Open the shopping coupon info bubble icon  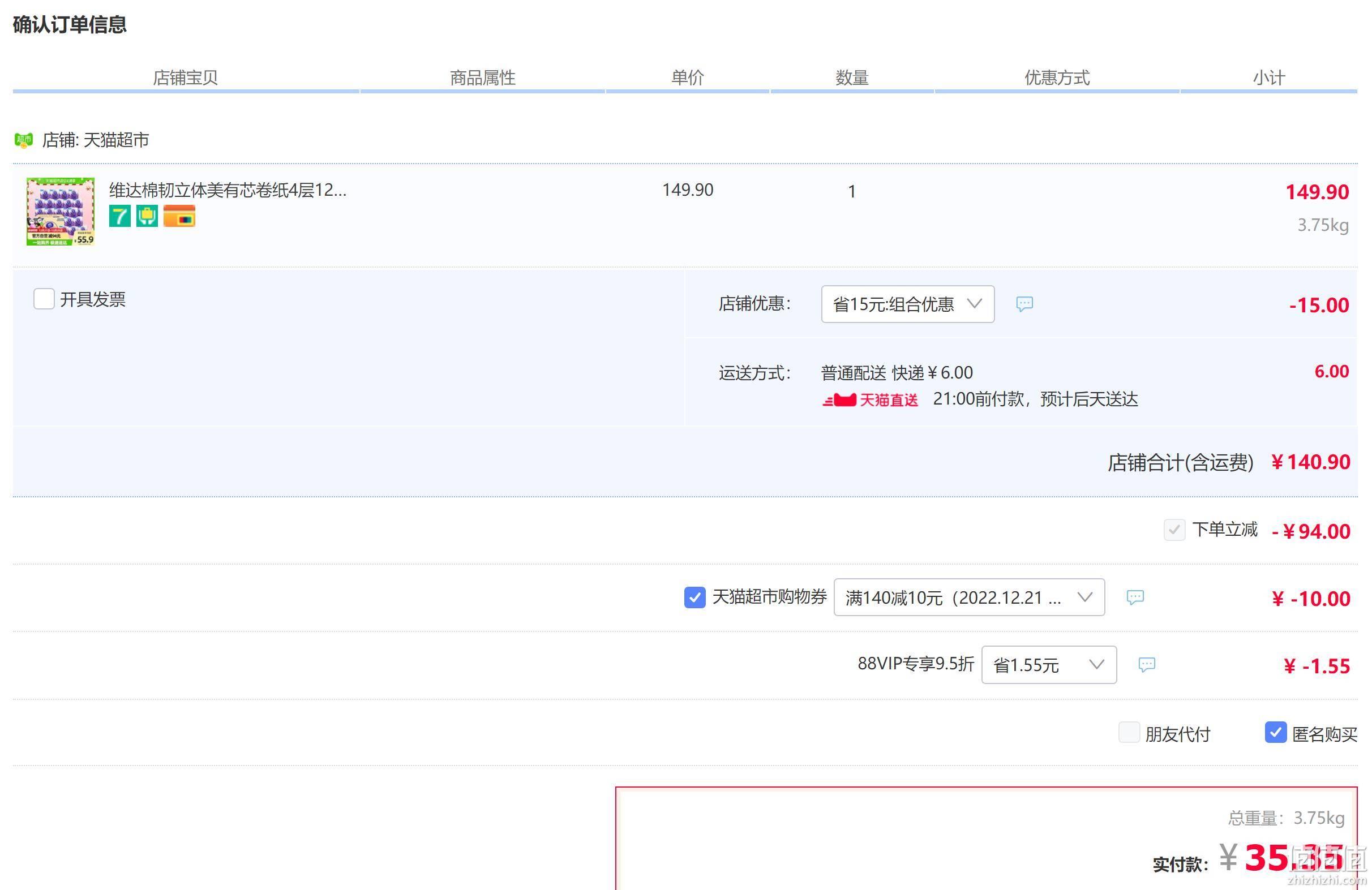(1135, 597)
